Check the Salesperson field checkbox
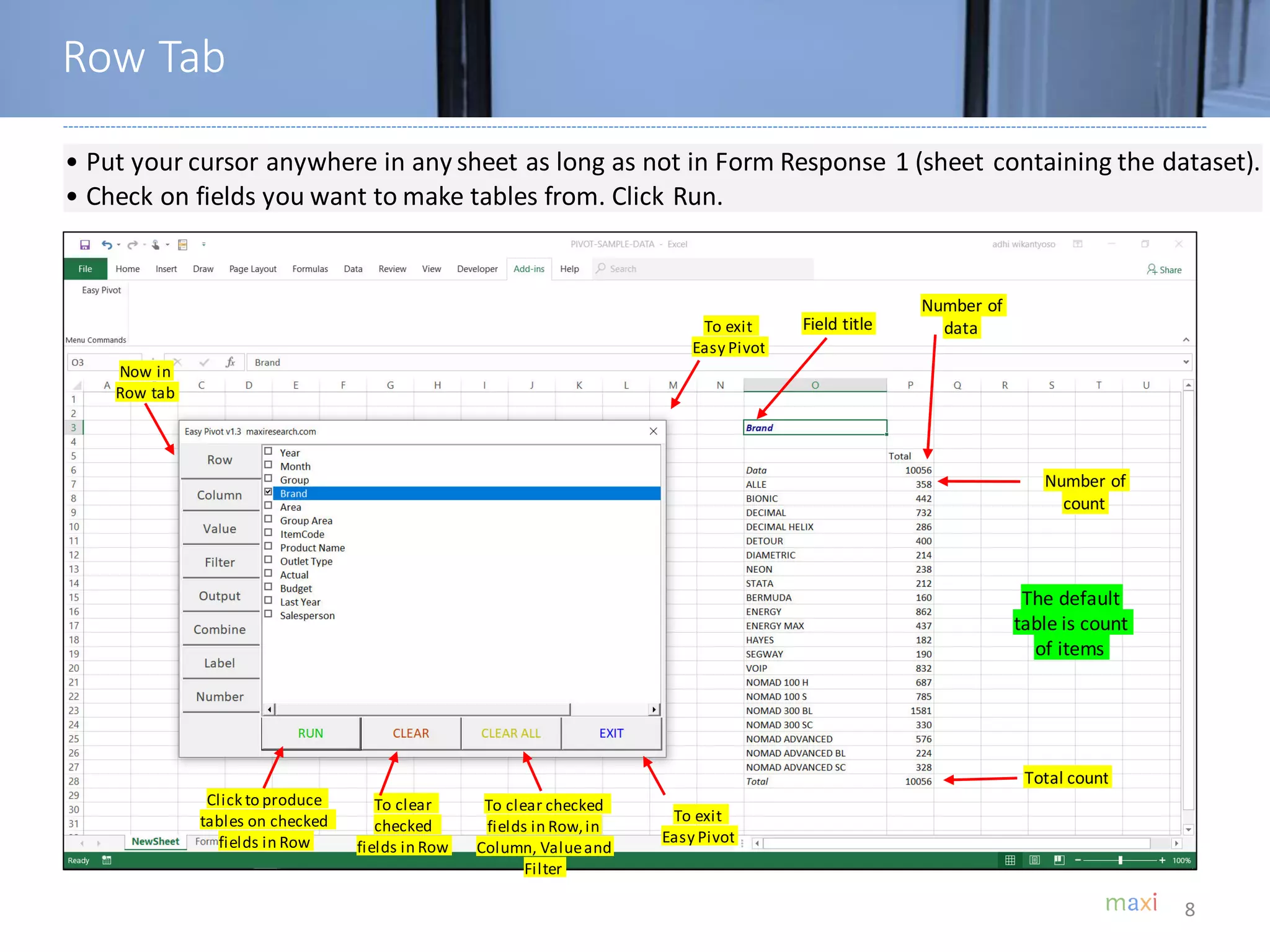1270x952 pixels. 269,615
